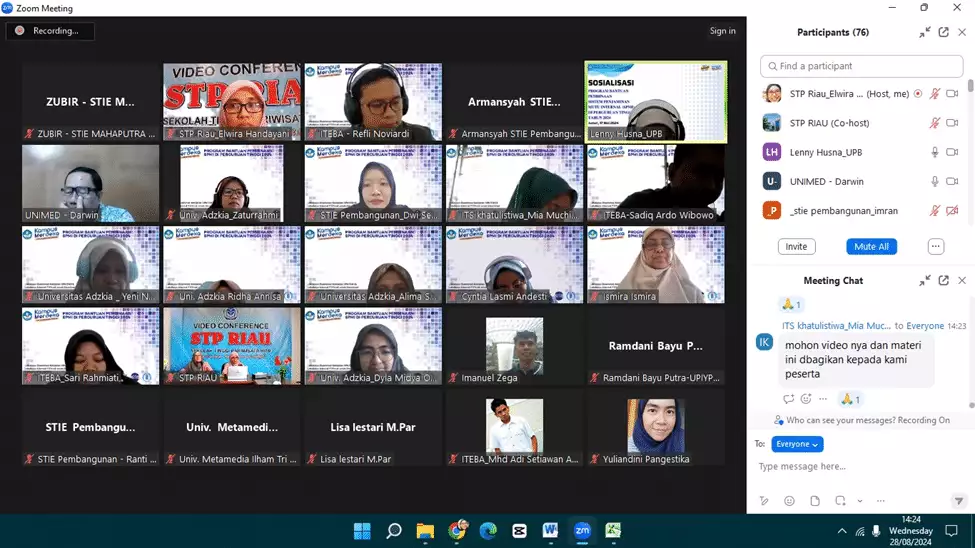Pop out the Participants panel into its own window
The height and width of the screenshot is (548, 975).
tap(943, 32)
